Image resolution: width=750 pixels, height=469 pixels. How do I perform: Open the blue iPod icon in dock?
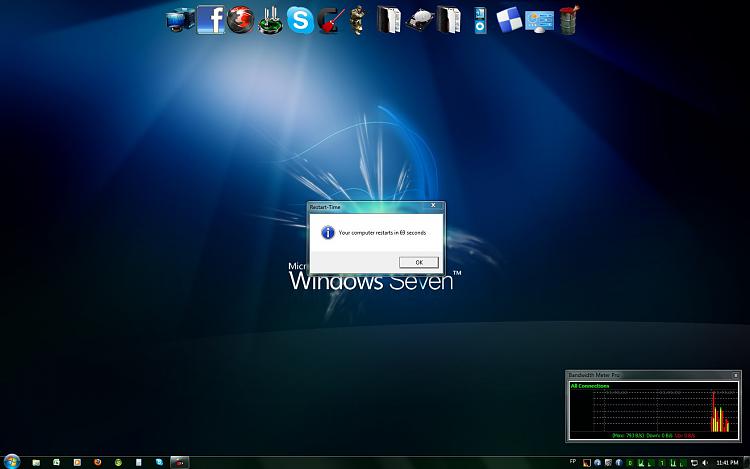pos(480,21)
